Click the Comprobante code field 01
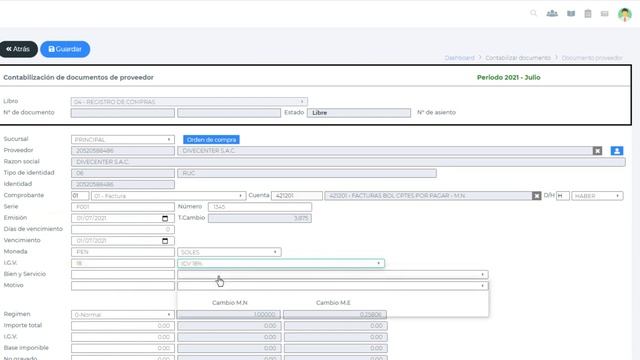640x360 pixels. [80, 196]
